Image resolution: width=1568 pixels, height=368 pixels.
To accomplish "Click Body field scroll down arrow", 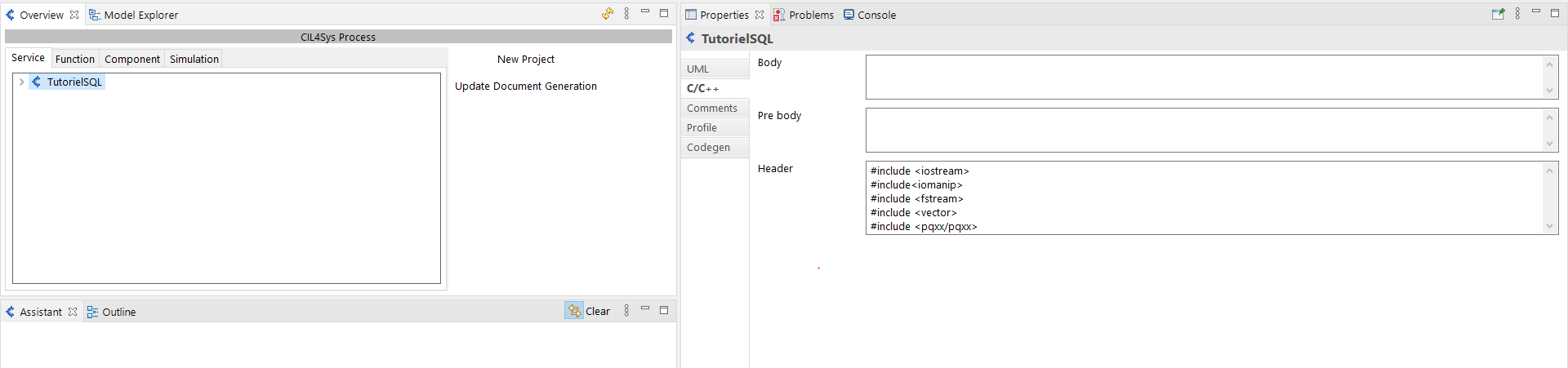I will click(1549, 91).
